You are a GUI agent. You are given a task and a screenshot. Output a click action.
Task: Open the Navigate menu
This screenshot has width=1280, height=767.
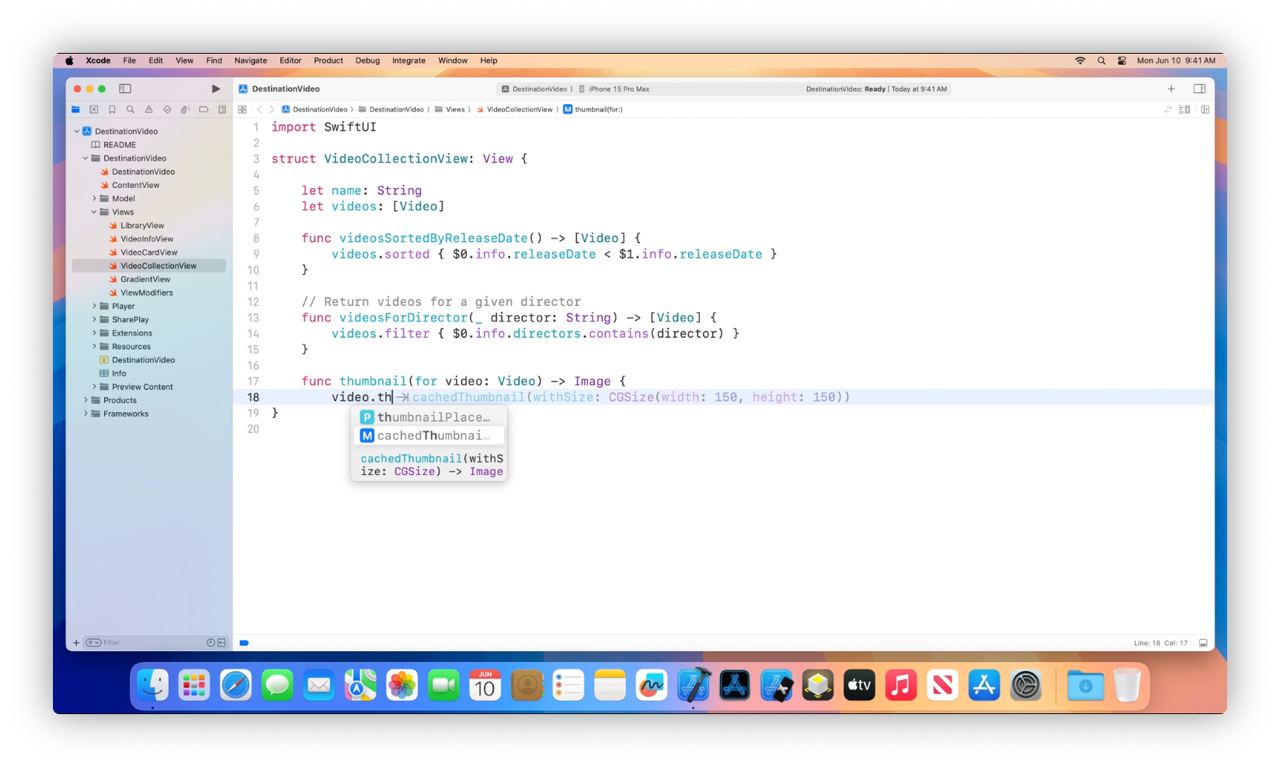(x=250, y=60)
